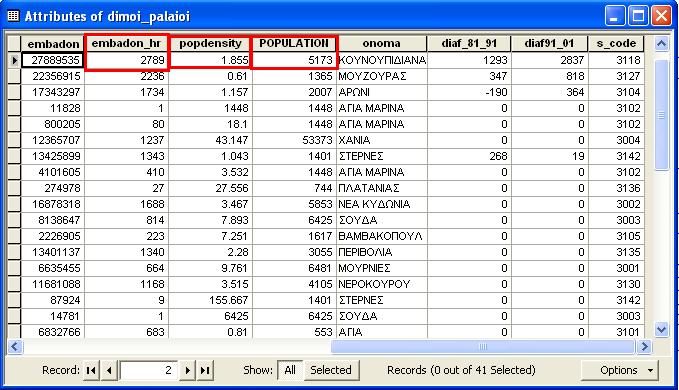The image size is (679, 390).
Task: Click popdensity value 27.556
Action: coord(210,188)
